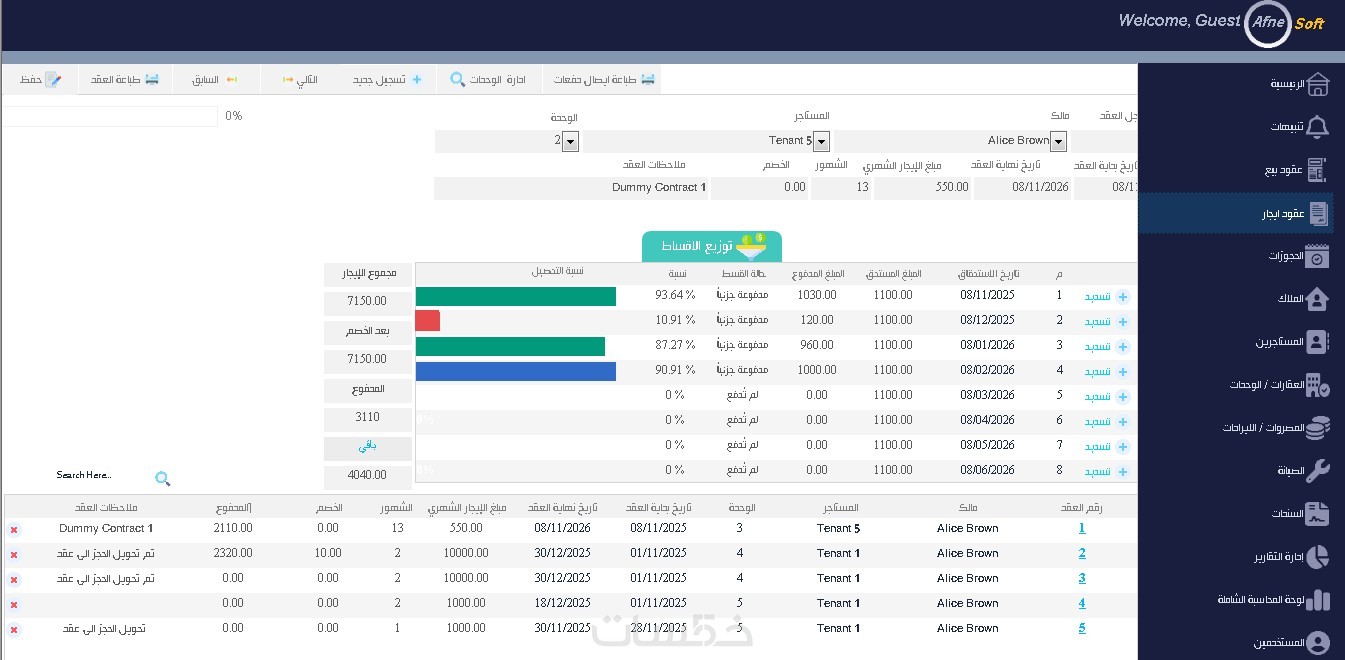This screenshot has width=1345, height=660.
Task: Delete the 2320.00 paid contract row
Action: (x=14, y=554)
